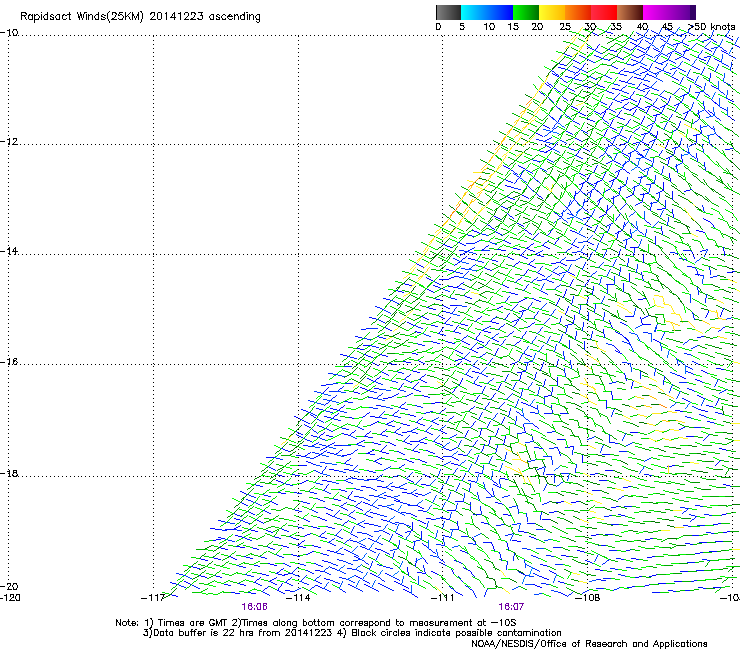The width and height of the screenshot is (740, 650).
Task: Click the title 'Rapidsact Winds(25KM) 20141223 ascending'
Action: click(x=140, y=17)
